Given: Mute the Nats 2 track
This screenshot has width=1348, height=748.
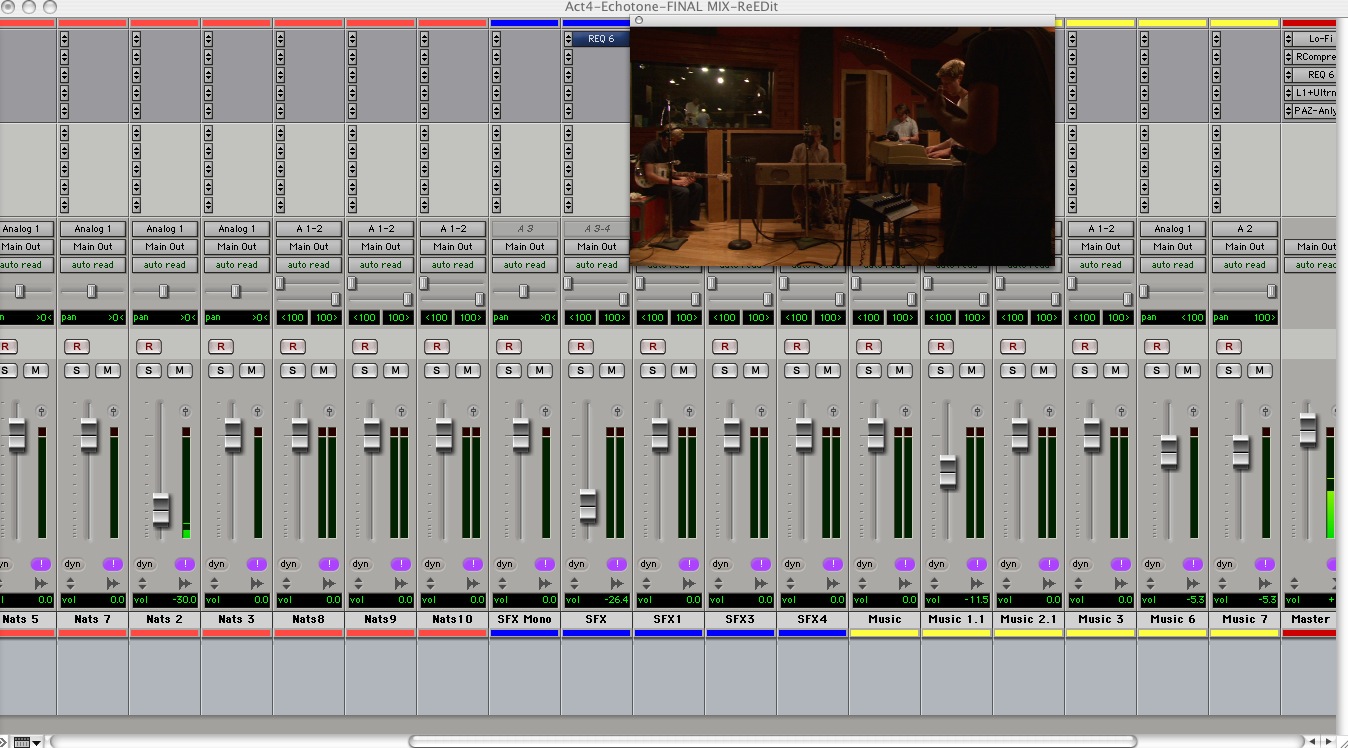Looking at the screenshot, I should click(180, 370).
